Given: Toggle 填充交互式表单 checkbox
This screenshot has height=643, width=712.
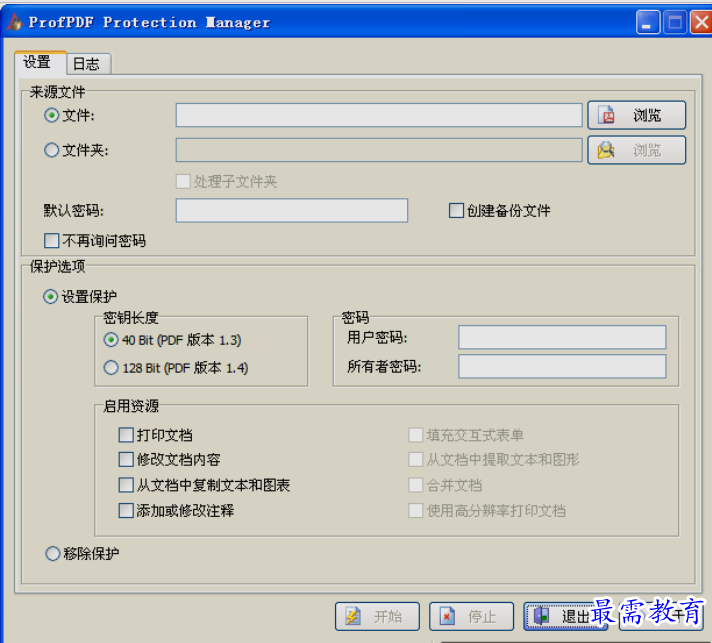Looking at the screenshot, I should 415,435.
